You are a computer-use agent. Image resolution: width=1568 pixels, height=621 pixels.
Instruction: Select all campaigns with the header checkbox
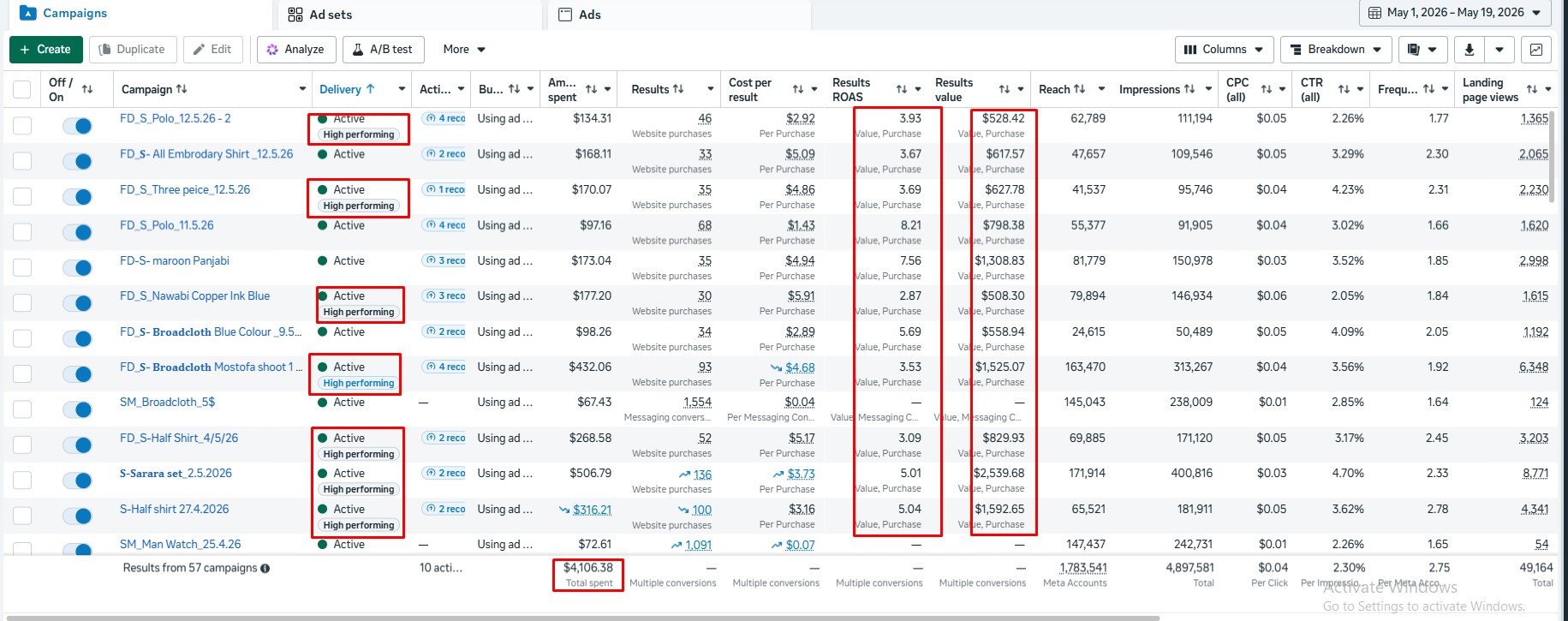click(x=22, y=89)
